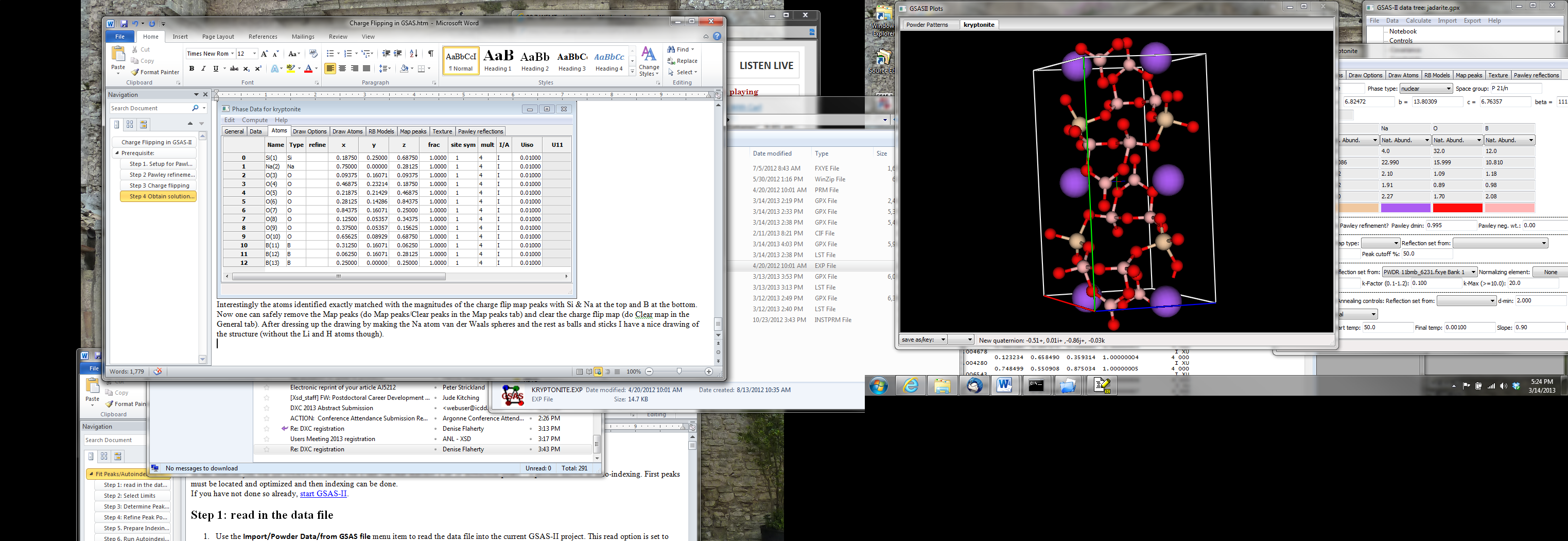Toggle strikethrough formatting
The image size is (1568, 541).
[x=234, y=69]
